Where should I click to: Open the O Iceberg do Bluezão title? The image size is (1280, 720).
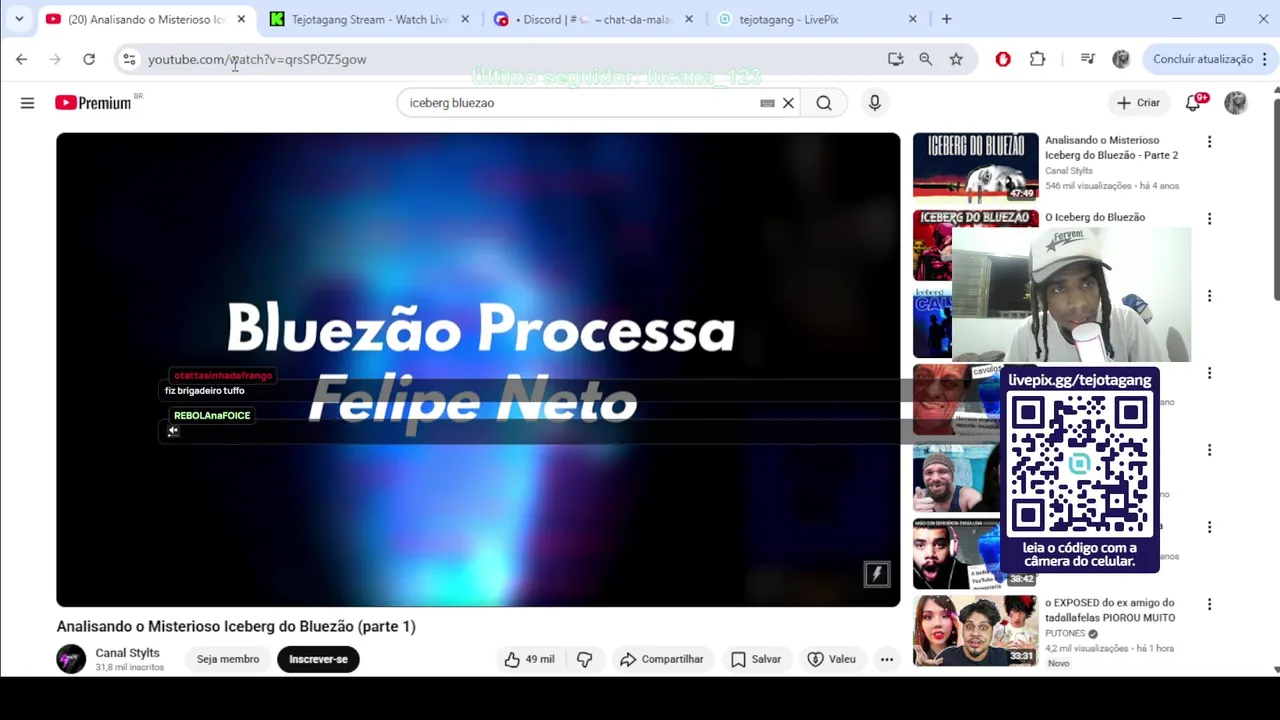(x=1095, y=217)
